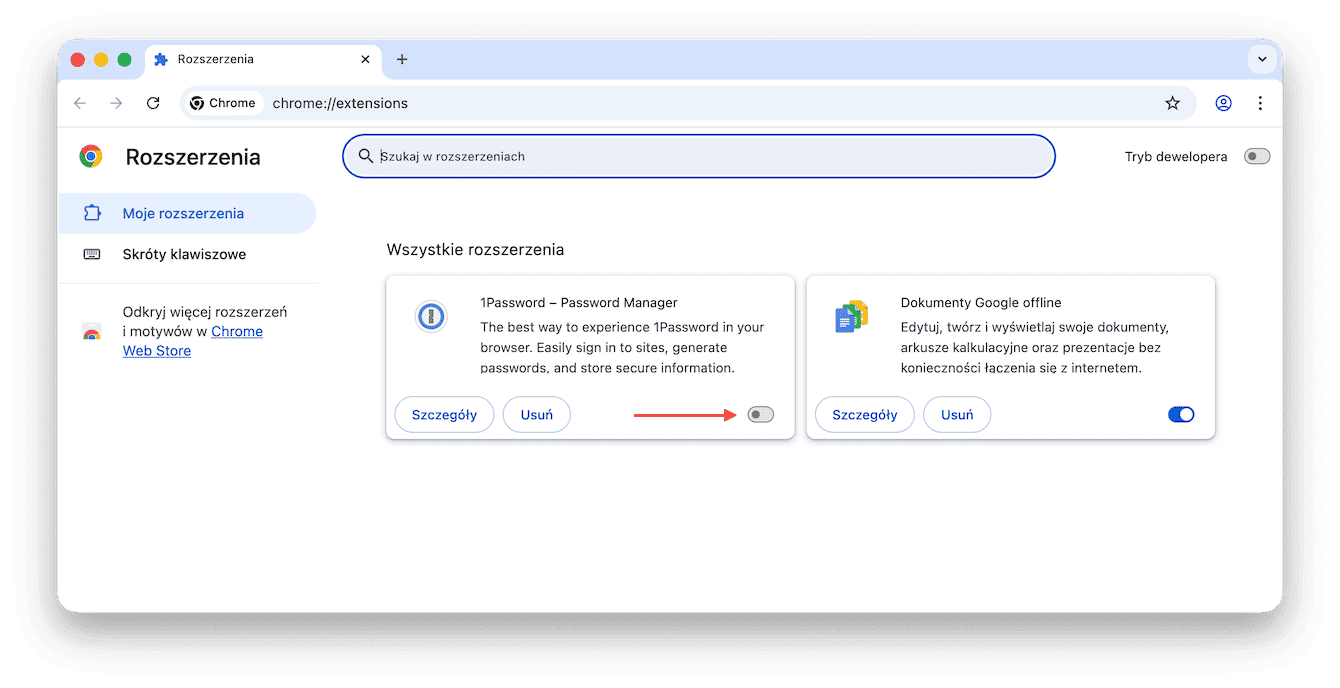Click Usuń for 1Password
Viewport: 1340px width, 688px height.
(x=537, y=415)
